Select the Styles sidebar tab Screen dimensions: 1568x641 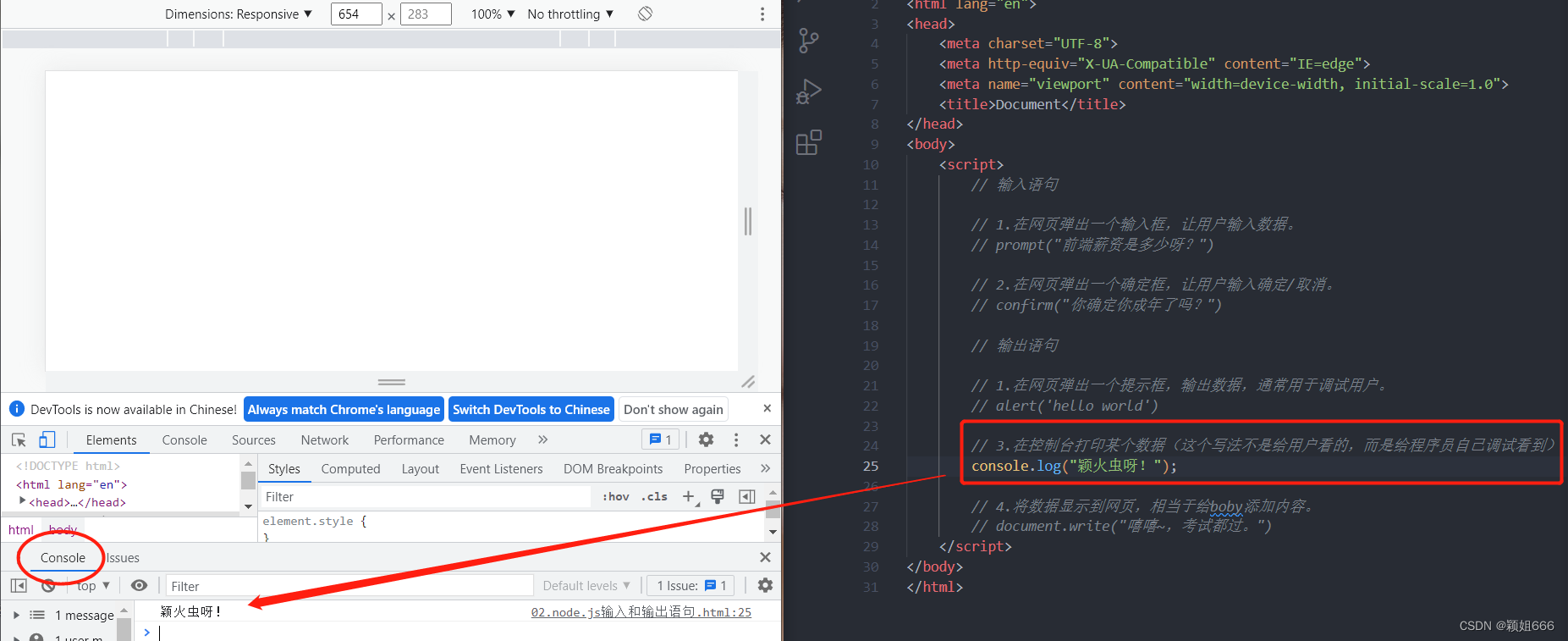coord(284,468)
